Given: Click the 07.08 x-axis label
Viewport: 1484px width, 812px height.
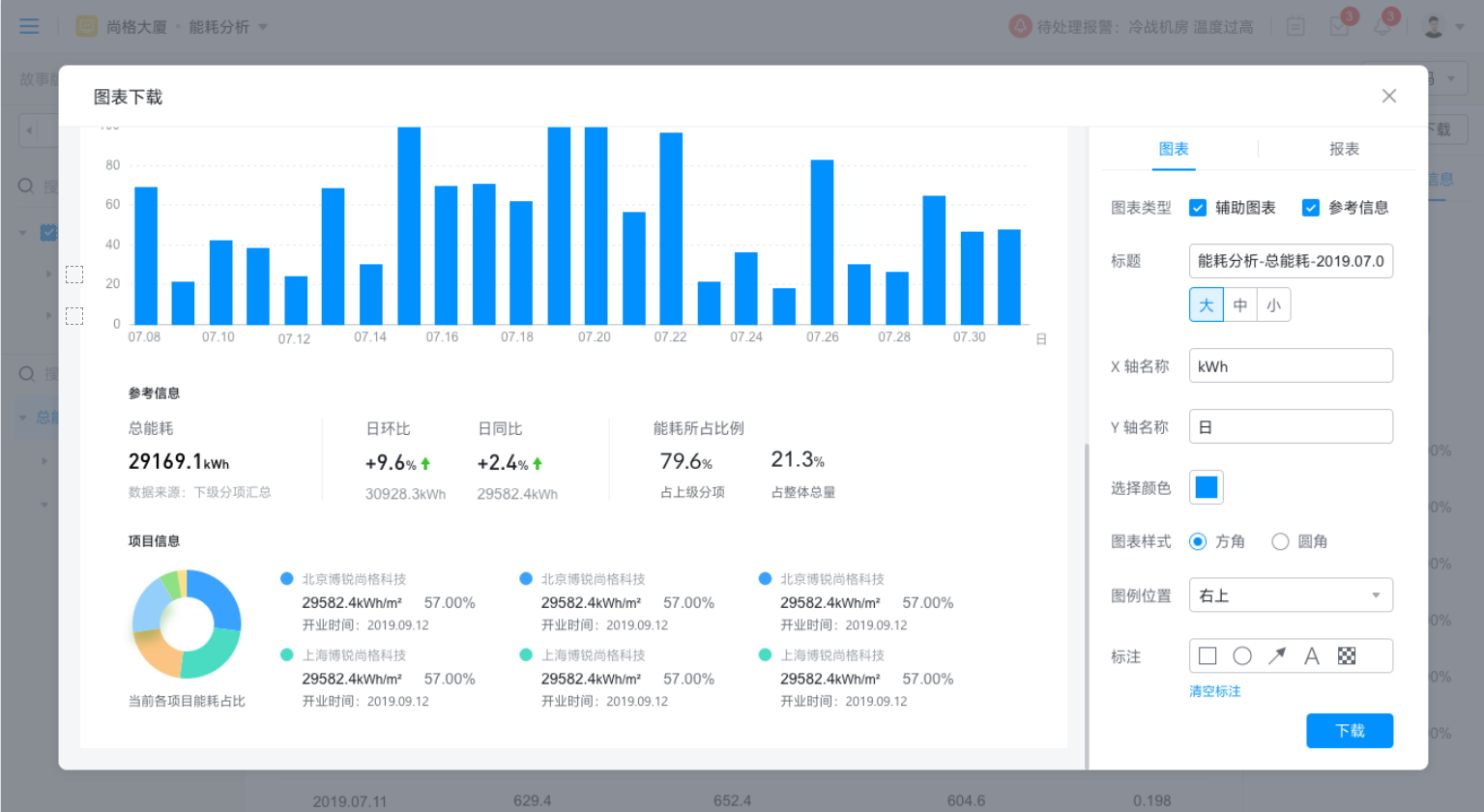Looking at the screenshot, I should tap(144, 337).
